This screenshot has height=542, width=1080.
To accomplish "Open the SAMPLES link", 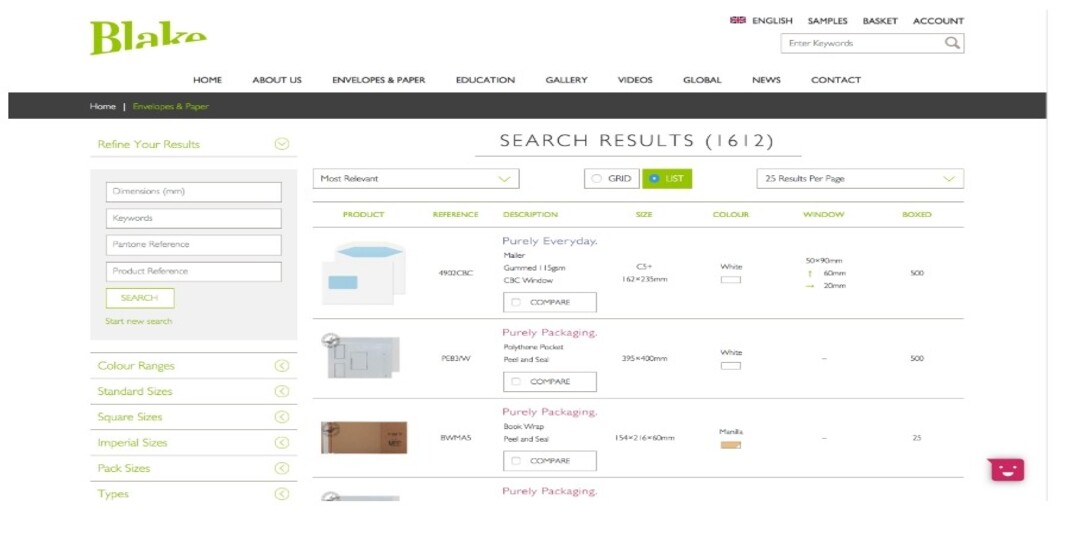I will (827, 21).
